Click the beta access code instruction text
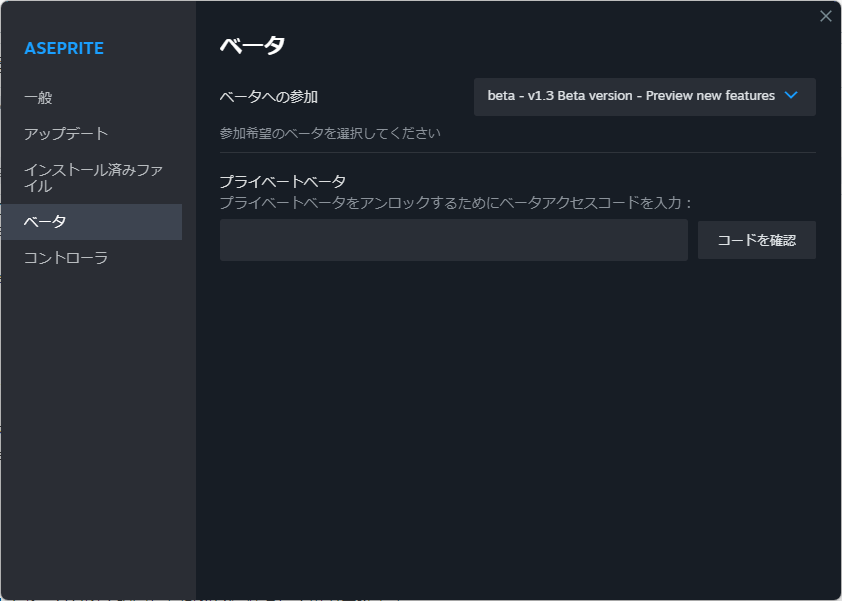 click(x=455, y=203)
